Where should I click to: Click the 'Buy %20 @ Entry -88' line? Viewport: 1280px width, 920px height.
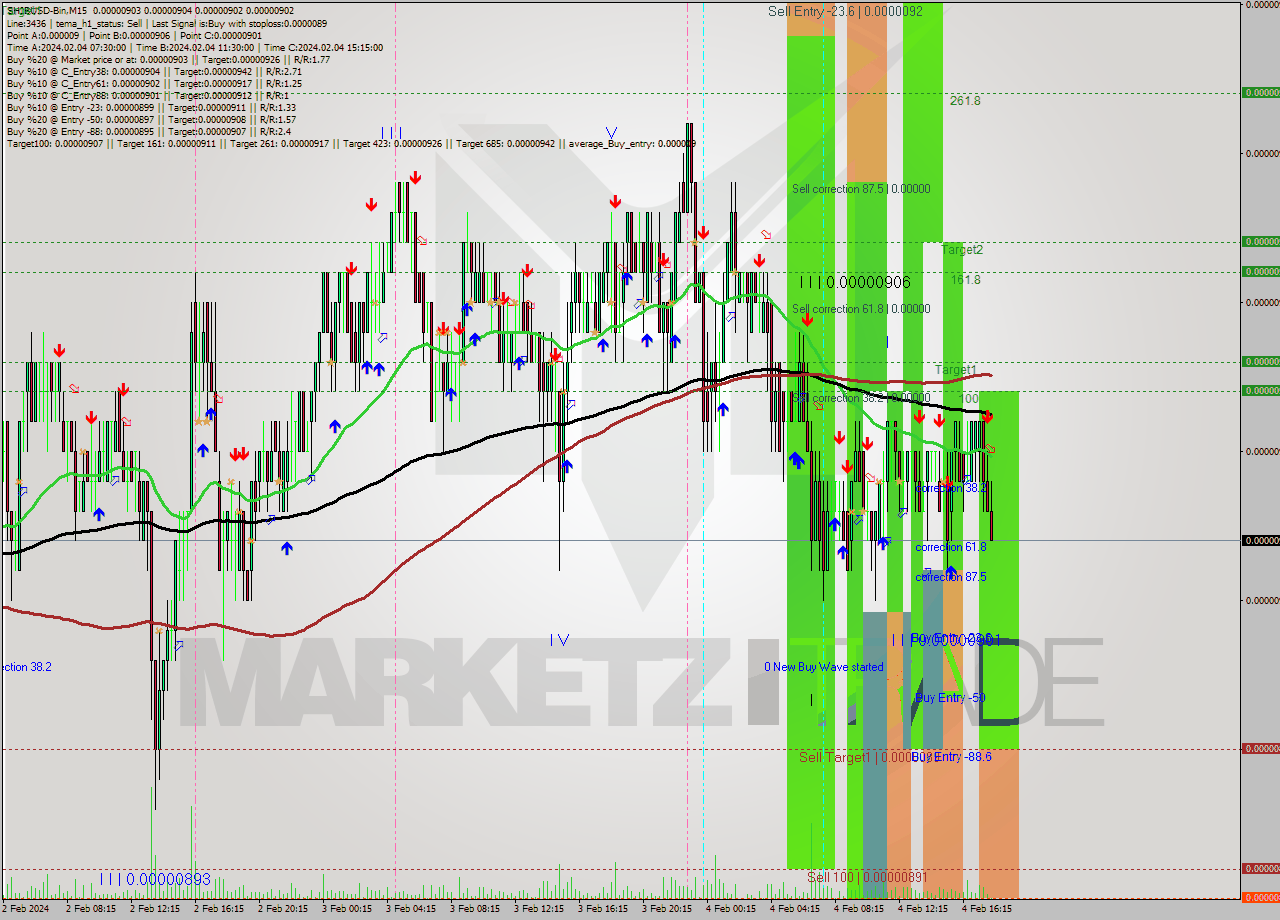149,131
